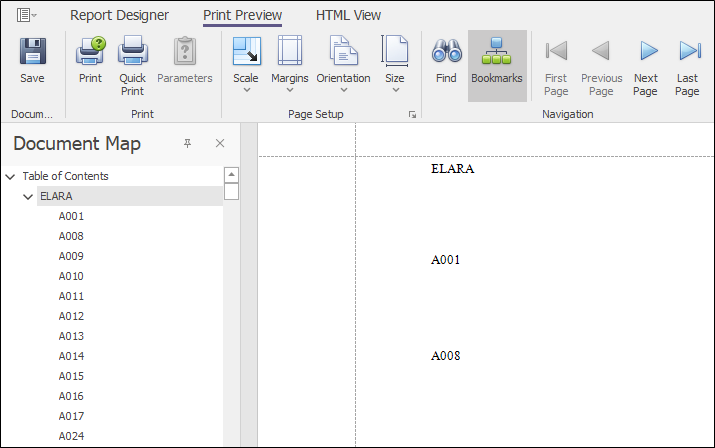715x448 pixels.
Task: Click the Save document icon
Action: click(x=32, y=51)
